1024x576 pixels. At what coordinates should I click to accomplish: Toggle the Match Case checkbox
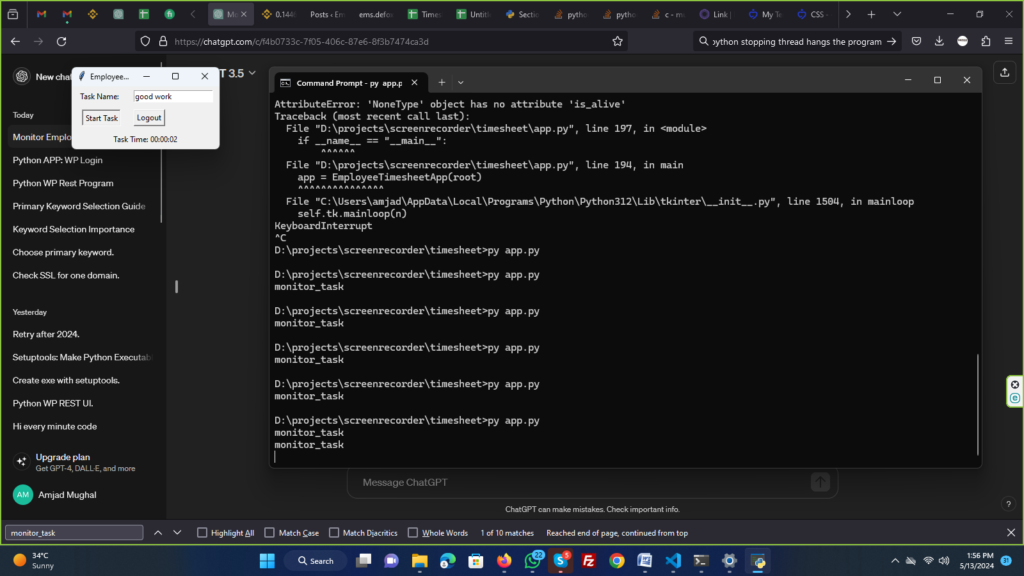click(269, 533)
